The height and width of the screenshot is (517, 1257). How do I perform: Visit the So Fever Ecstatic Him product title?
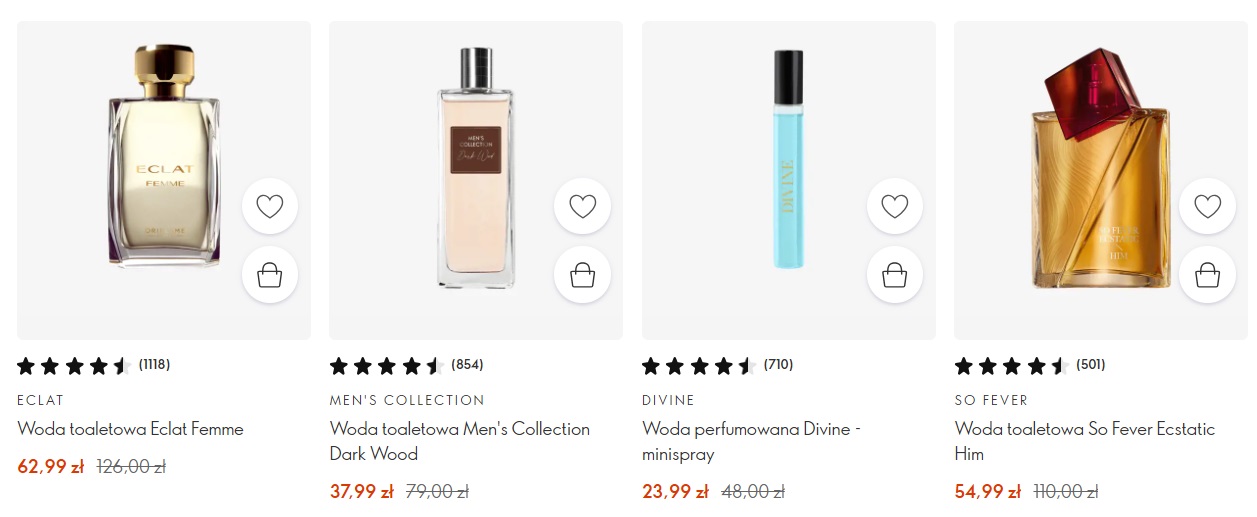[x=1084, y=441]
